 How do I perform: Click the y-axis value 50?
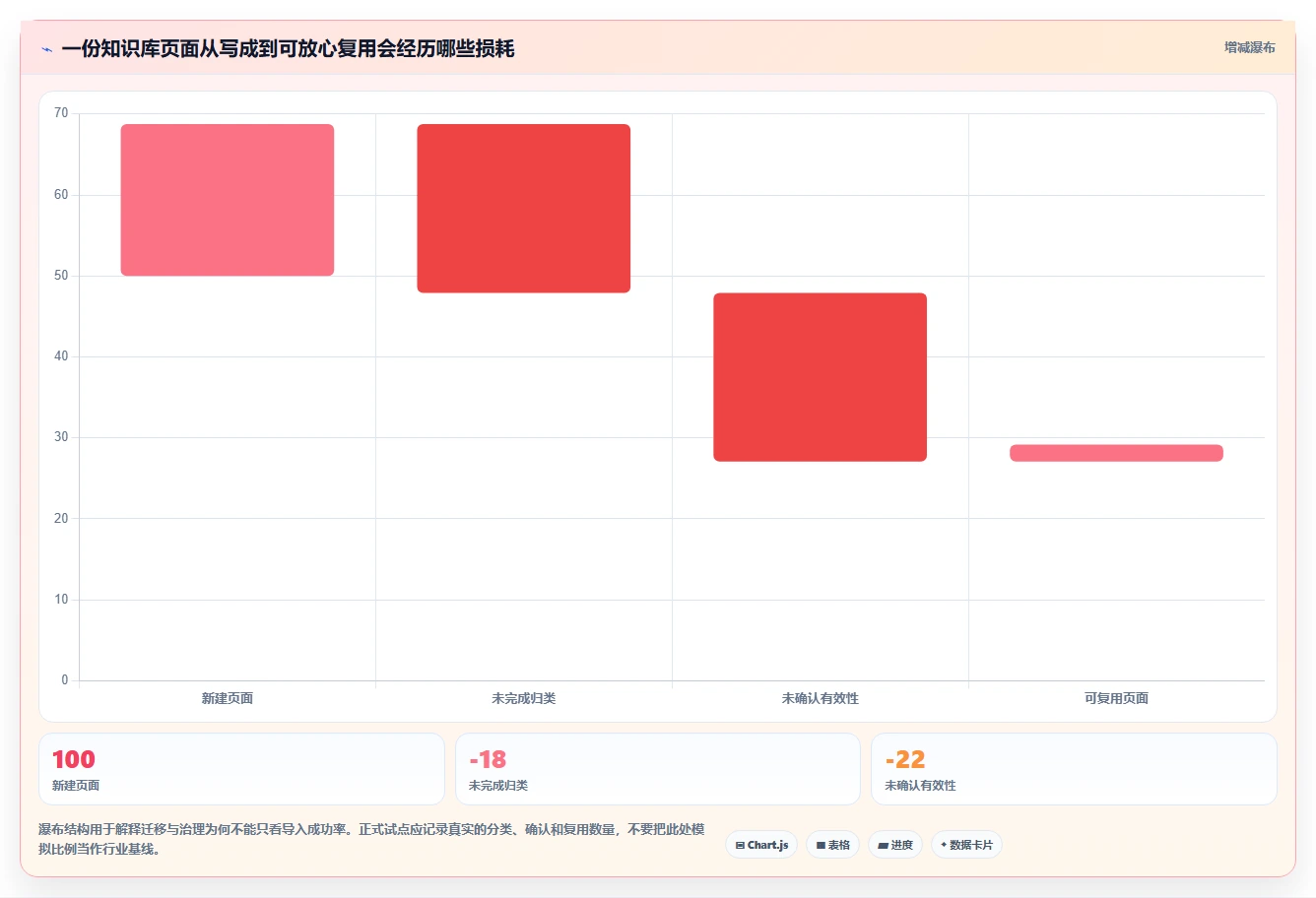61,276
